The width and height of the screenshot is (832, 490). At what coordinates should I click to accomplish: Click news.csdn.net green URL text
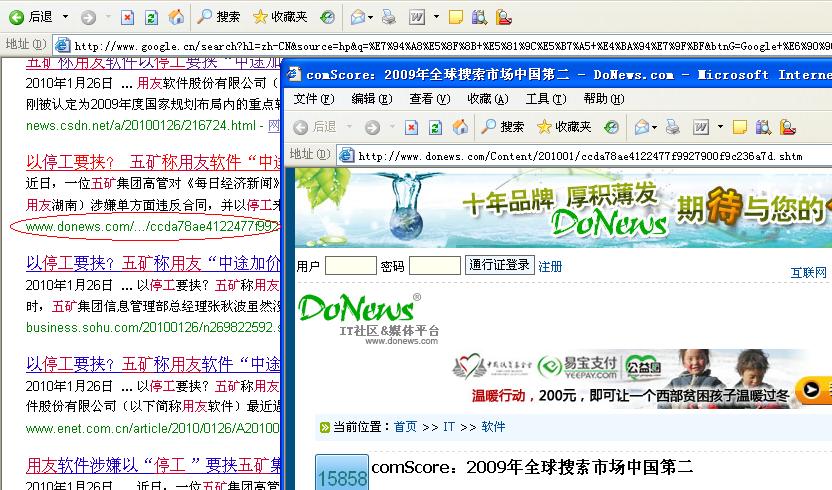pos(141,126)
